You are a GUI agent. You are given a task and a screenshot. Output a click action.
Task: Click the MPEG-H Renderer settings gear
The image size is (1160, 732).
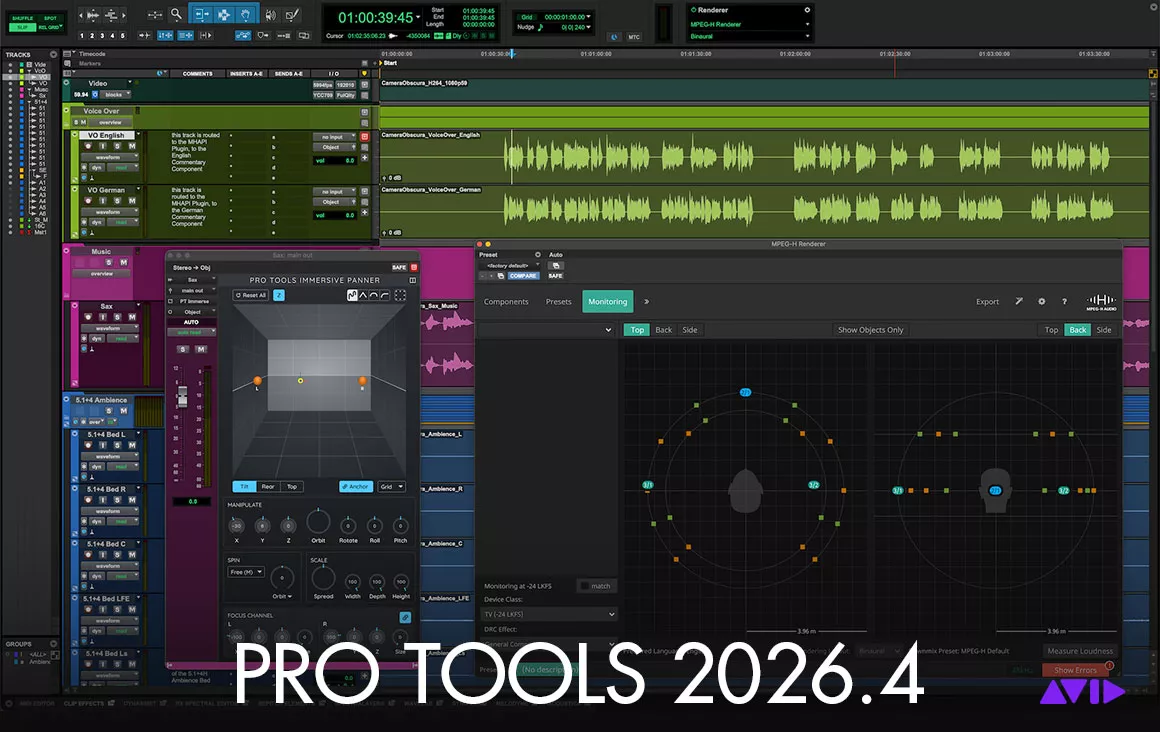coord(1042,301)
